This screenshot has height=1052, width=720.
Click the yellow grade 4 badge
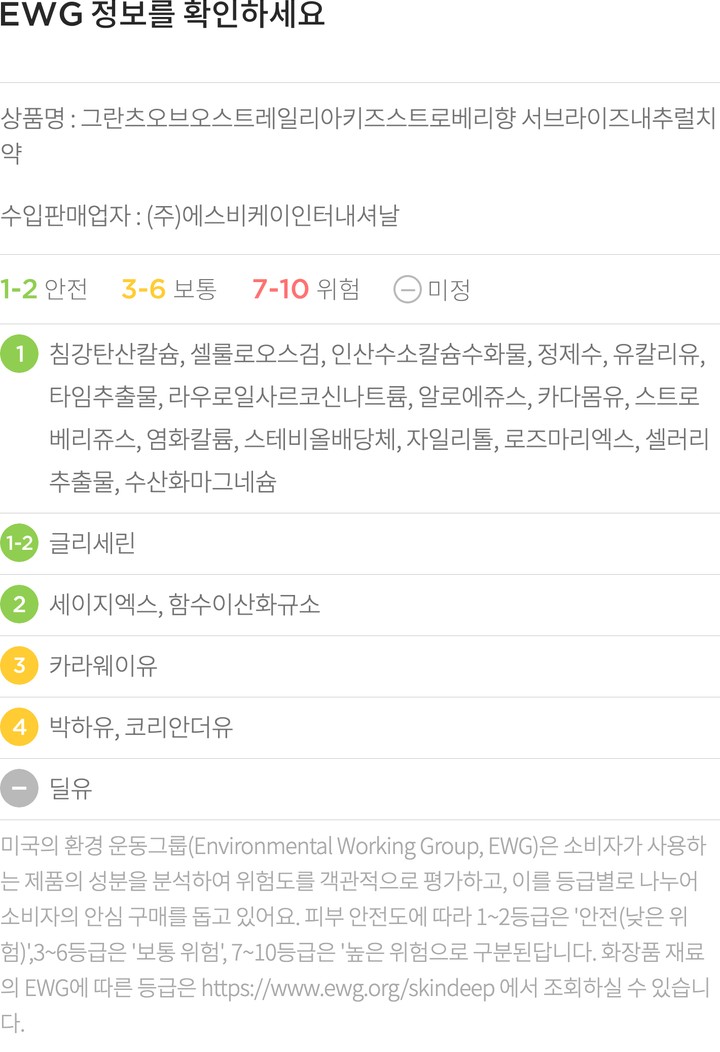point(19,727)
